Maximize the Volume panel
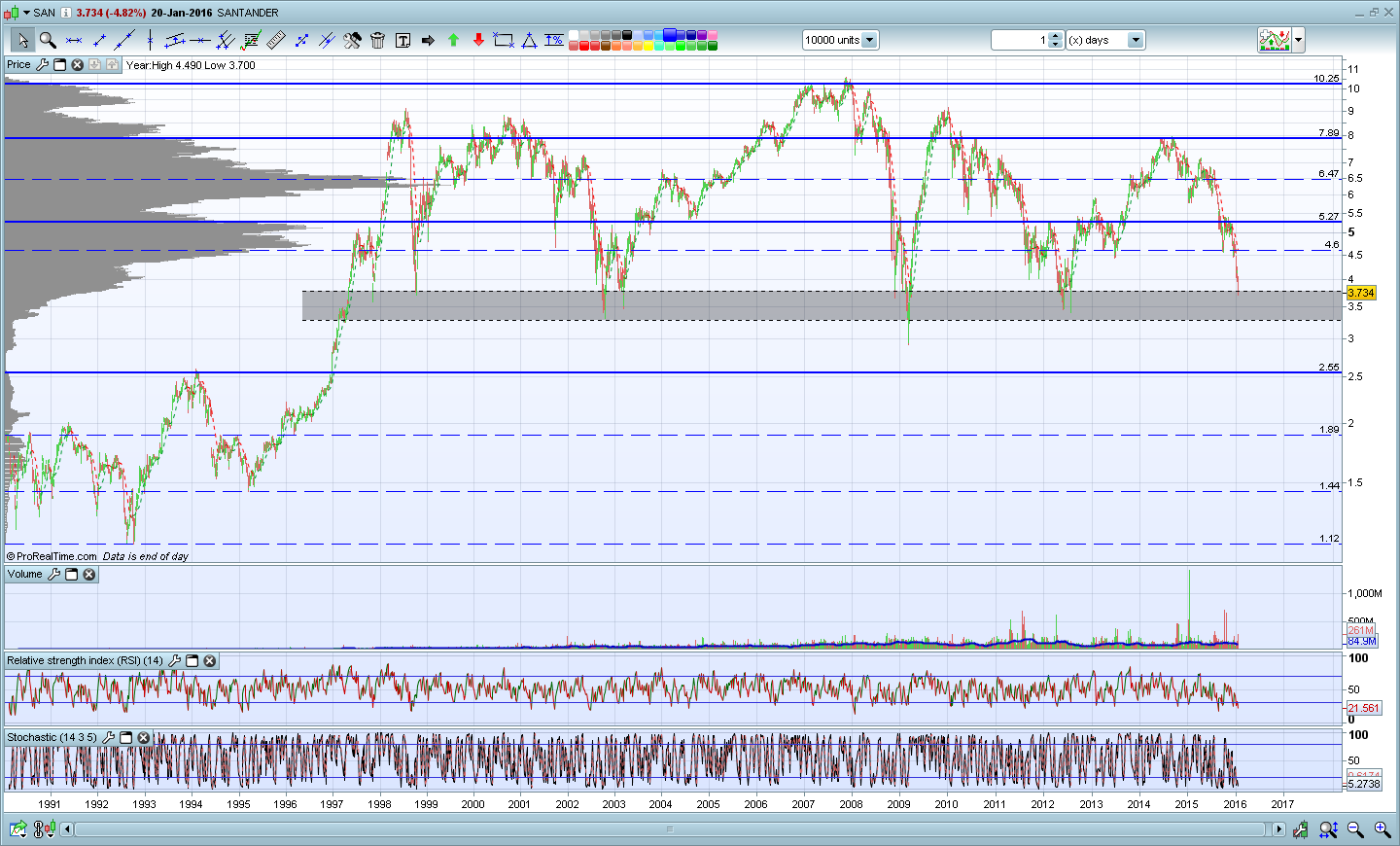 (71, 575)
